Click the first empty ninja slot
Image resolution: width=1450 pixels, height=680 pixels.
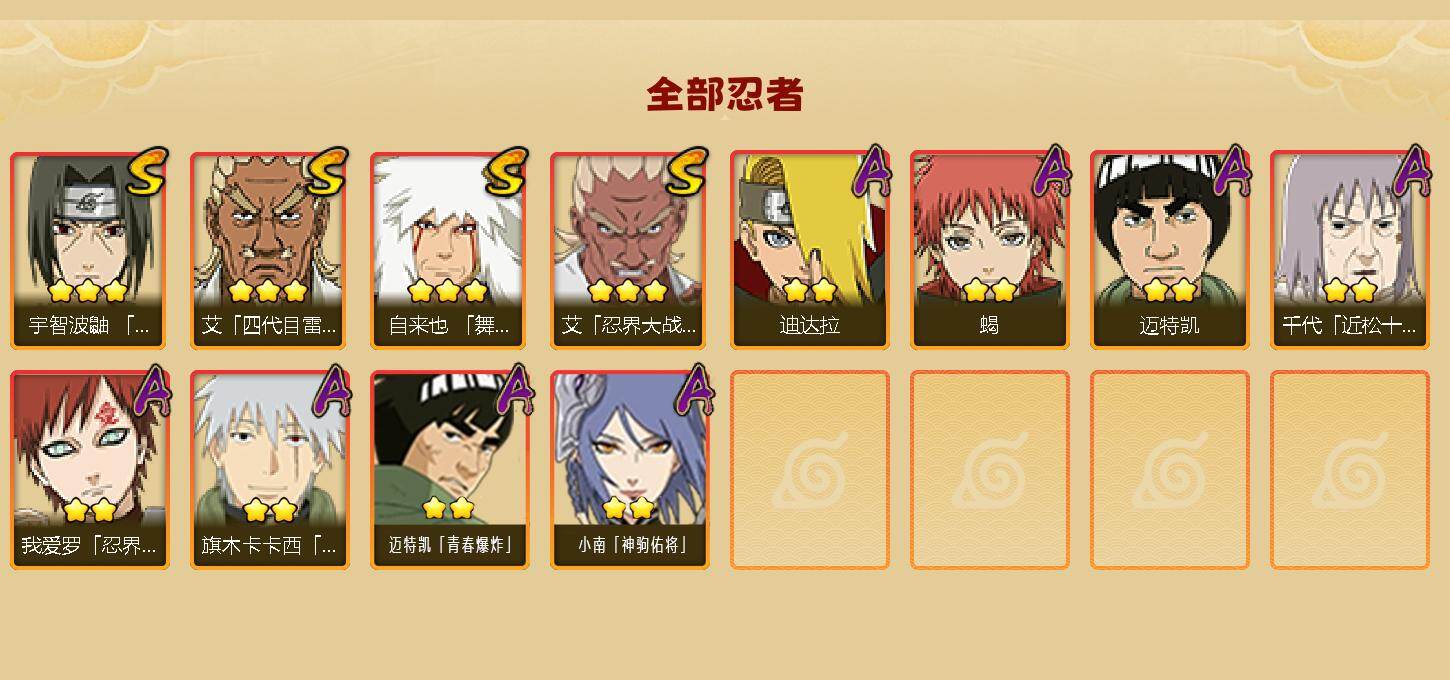(x=809, y=470)
